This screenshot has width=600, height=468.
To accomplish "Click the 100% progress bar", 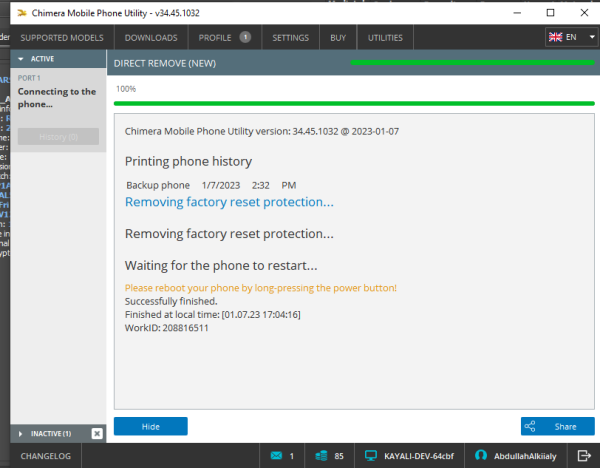I will 354,103.
